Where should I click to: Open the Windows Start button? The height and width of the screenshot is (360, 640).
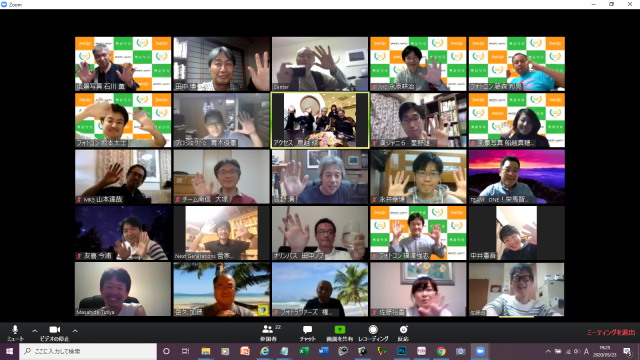(9, 351)
